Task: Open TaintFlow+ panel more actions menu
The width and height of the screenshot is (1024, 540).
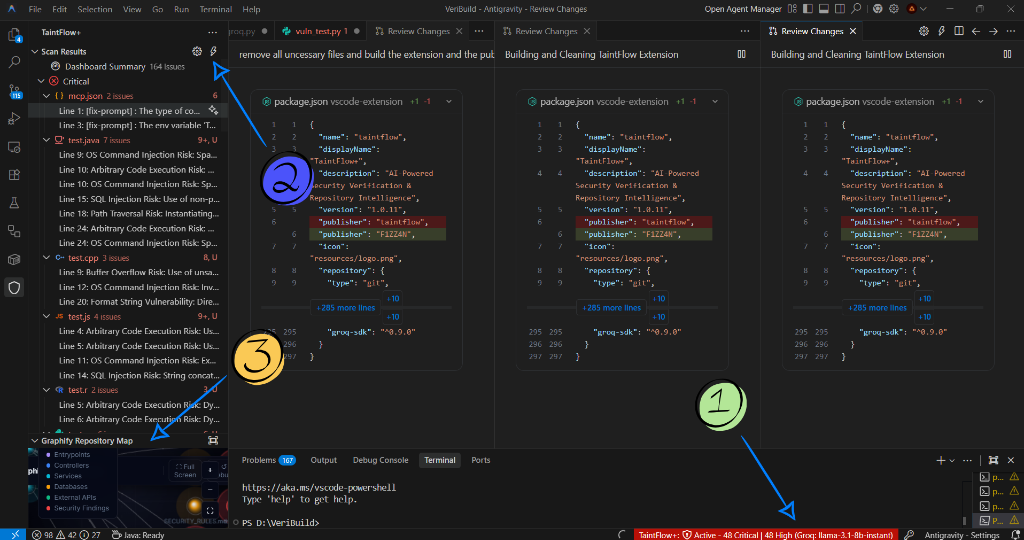Action: pos(212,32)
